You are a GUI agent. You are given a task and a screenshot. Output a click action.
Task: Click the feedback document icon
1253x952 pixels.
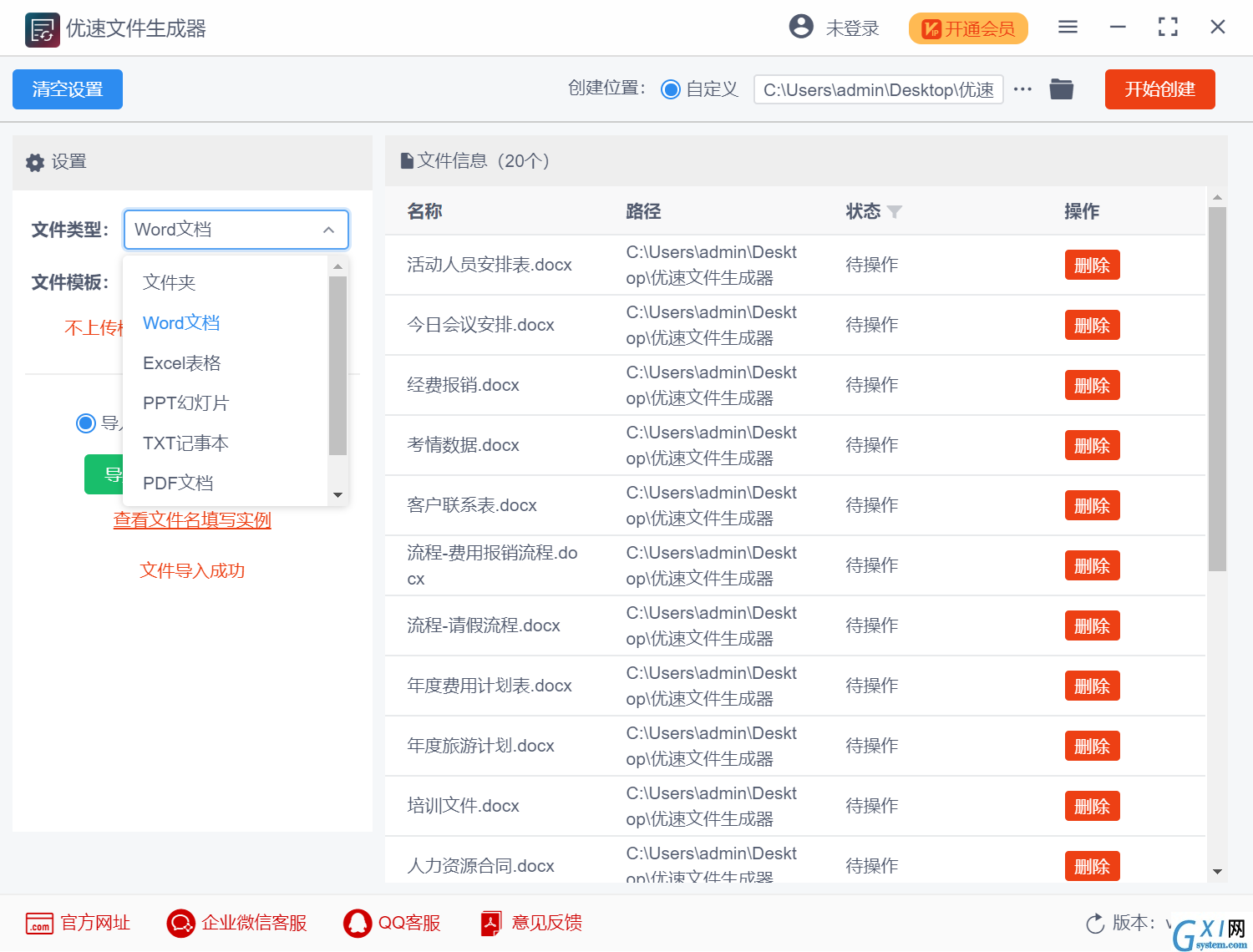(491, 923)
